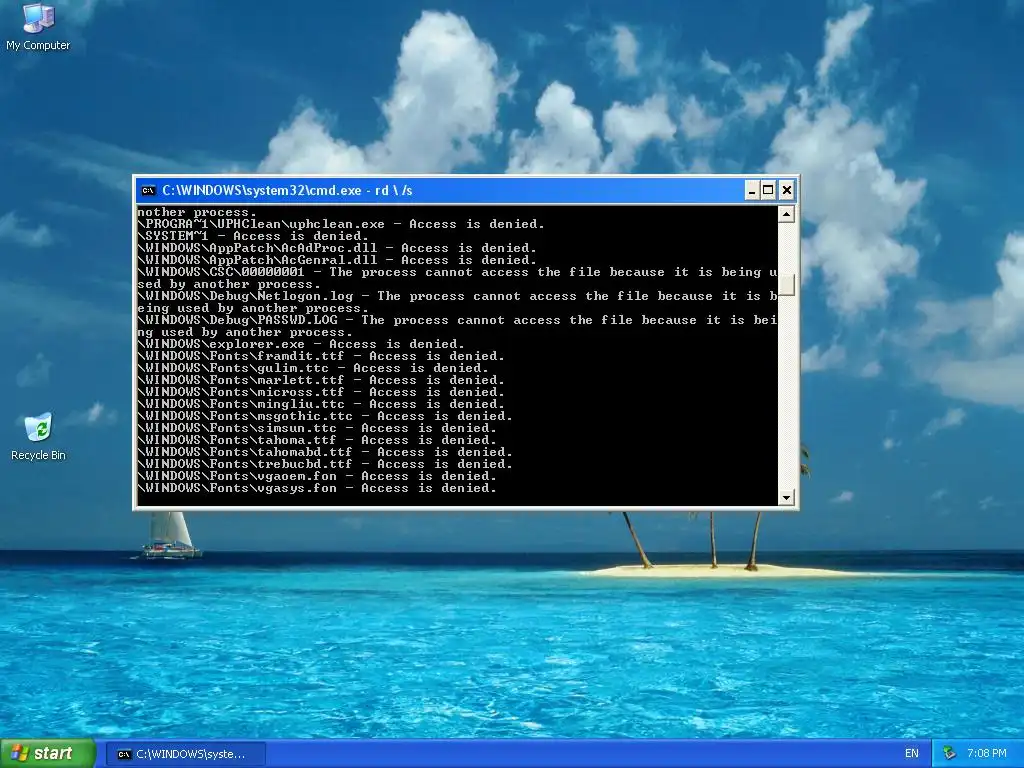Select the Recycle Bin desktop icon
1024x768 pixels.
click(38, 436)
